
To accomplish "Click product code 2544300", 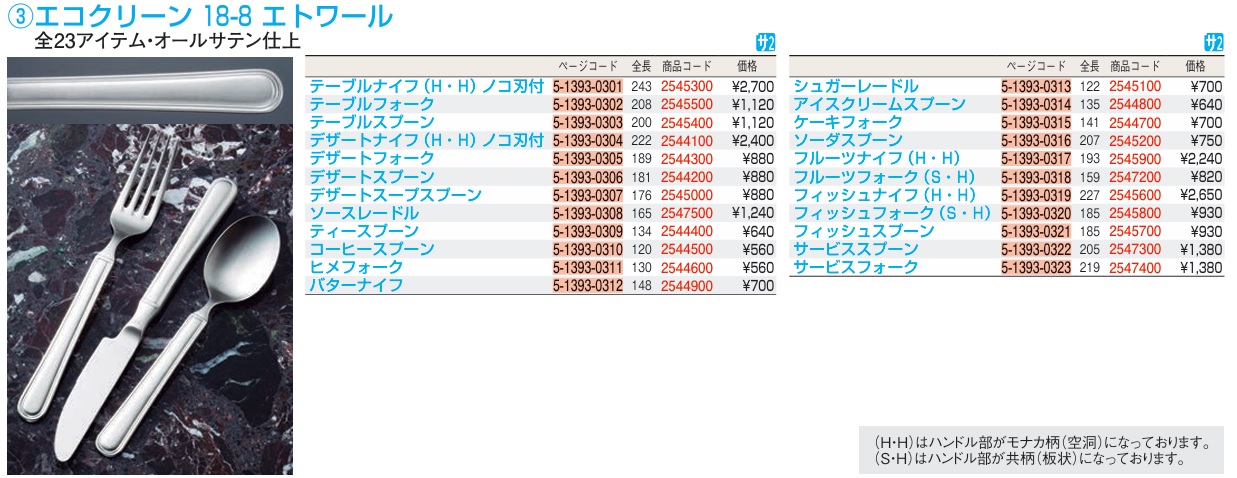I will pos(687,159).
